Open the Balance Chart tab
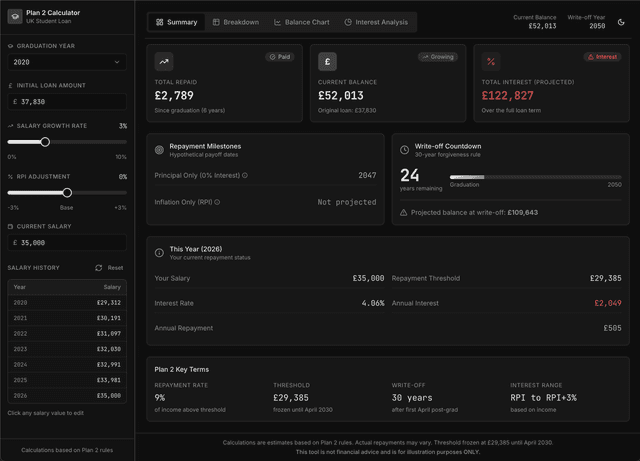The width and height of the screenshot is (640, 461). [302, 22]
